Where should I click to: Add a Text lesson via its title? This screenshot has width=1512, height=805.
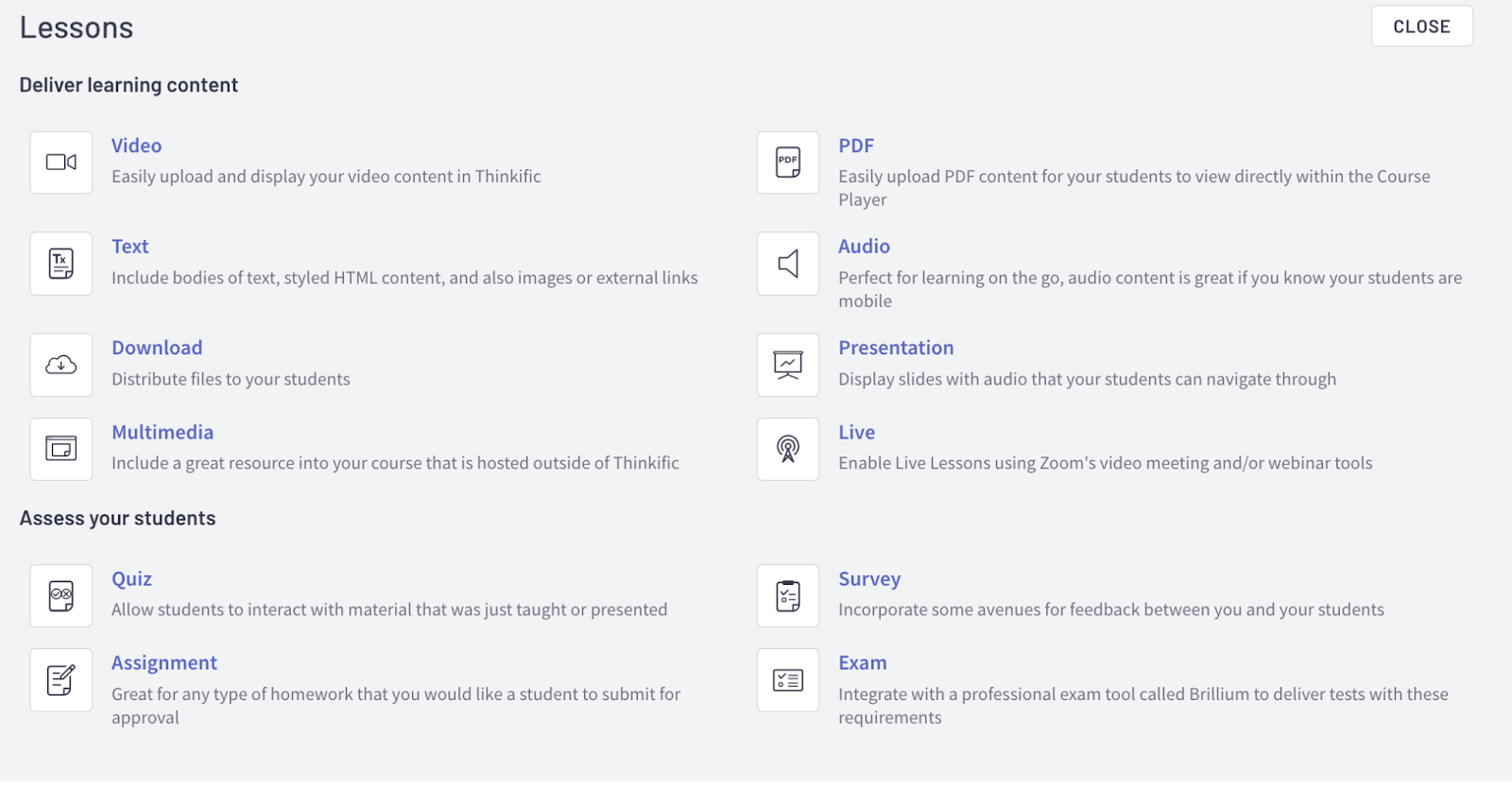[130, 247]
